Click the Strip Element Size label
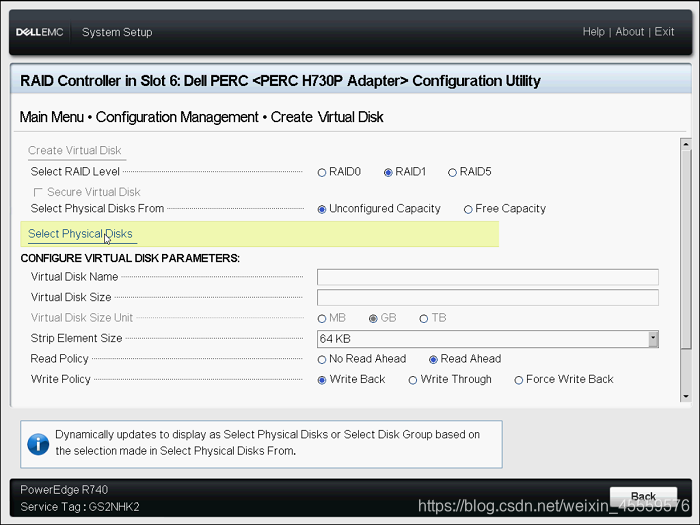 (x=76, y=338)
